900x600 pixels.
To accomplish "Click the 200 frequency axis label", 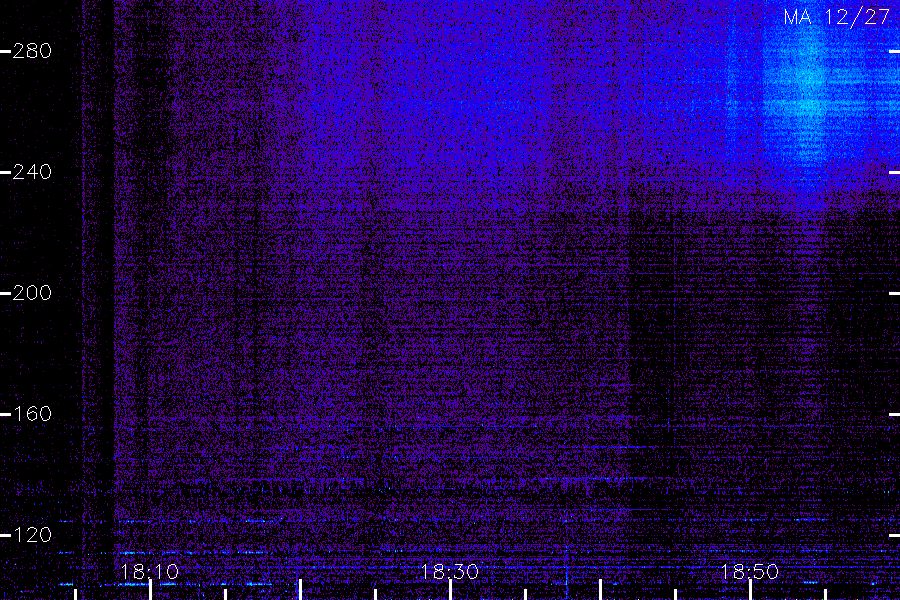I will [32, 293].
